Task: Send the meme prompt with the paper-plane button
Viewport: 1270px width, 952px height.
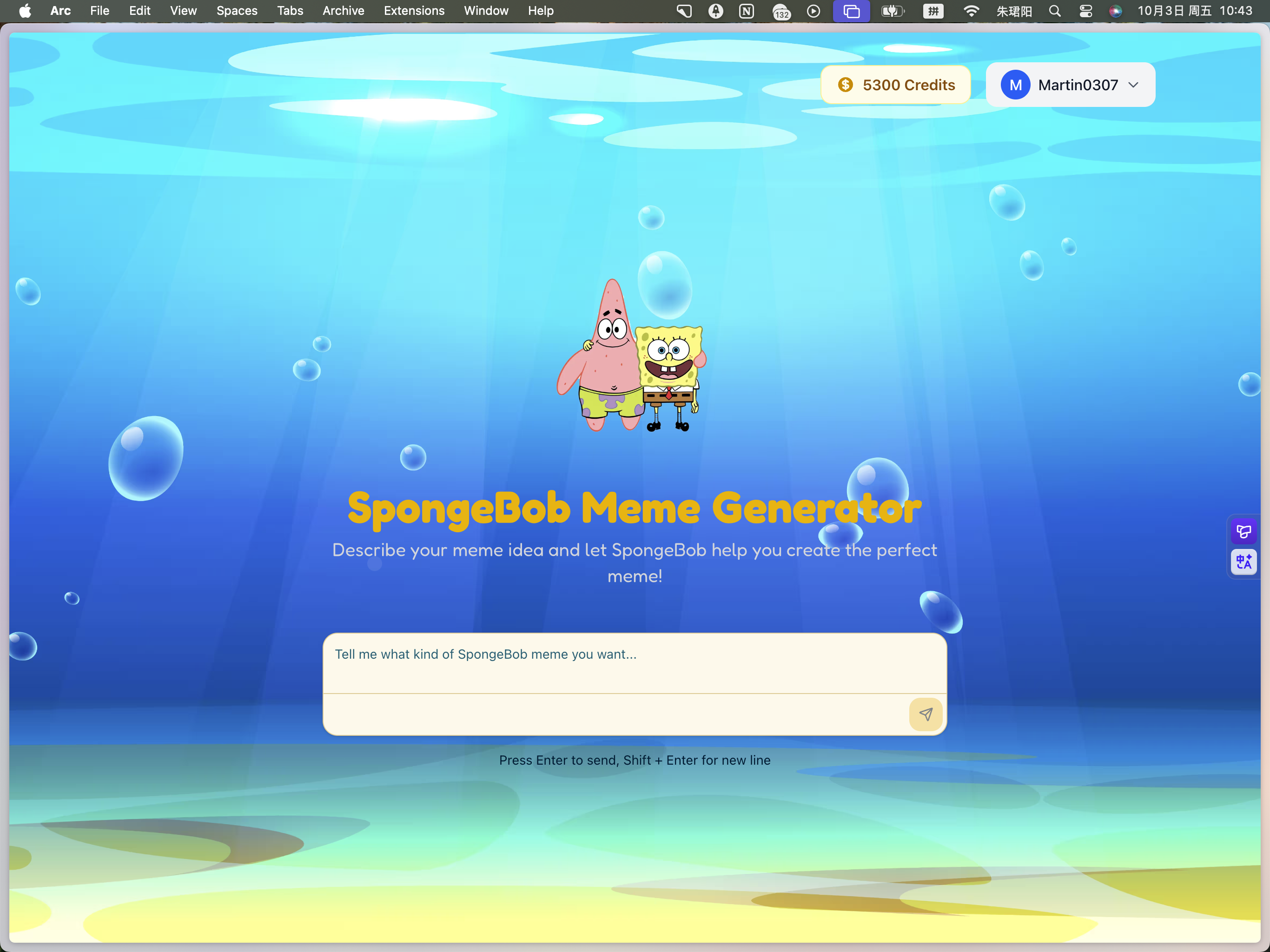Action: point(925,714)
